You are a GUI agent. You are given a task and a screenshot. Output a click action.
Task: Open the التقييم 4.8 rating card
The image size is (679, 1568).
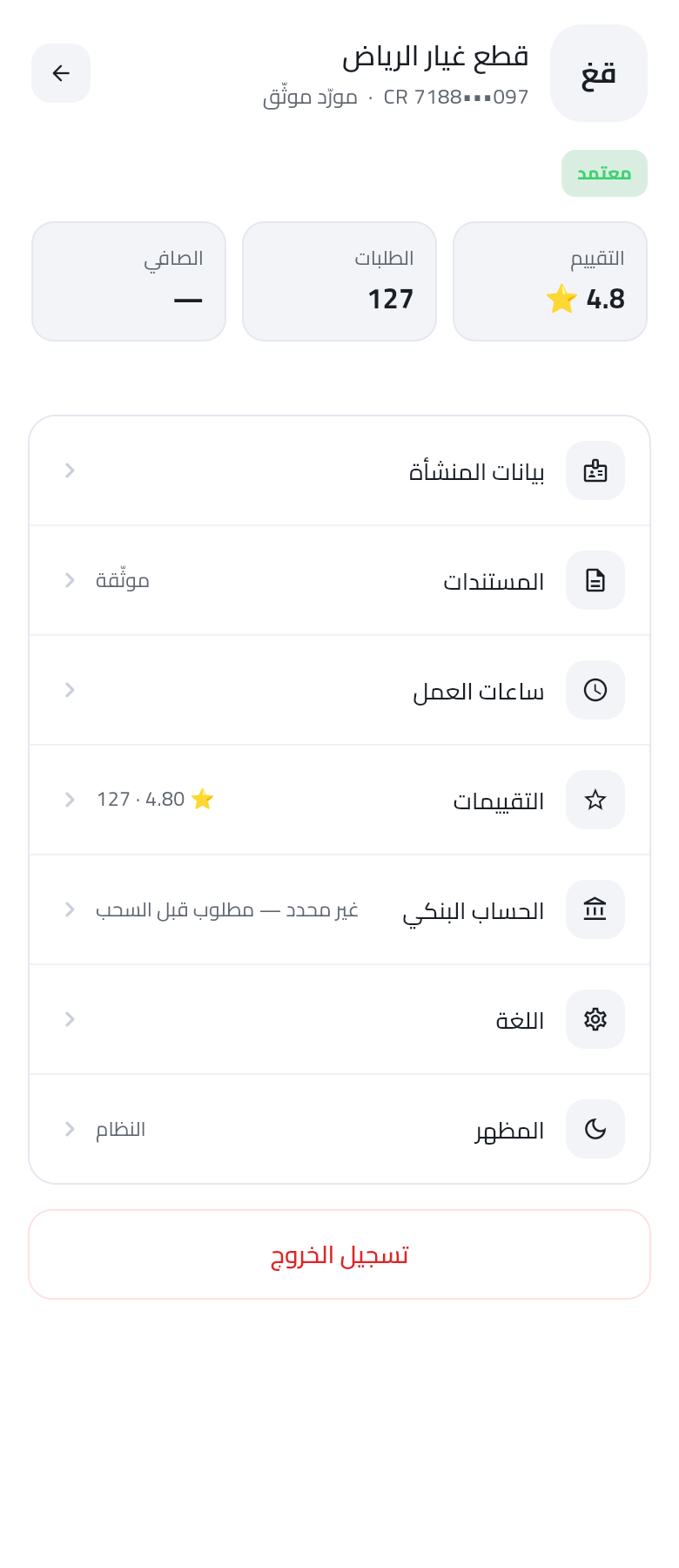(x=550, y=281)
